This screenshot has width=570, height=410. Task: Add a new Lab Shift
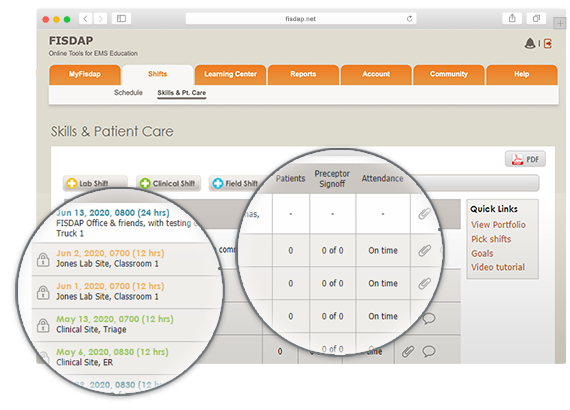(95, 183)
